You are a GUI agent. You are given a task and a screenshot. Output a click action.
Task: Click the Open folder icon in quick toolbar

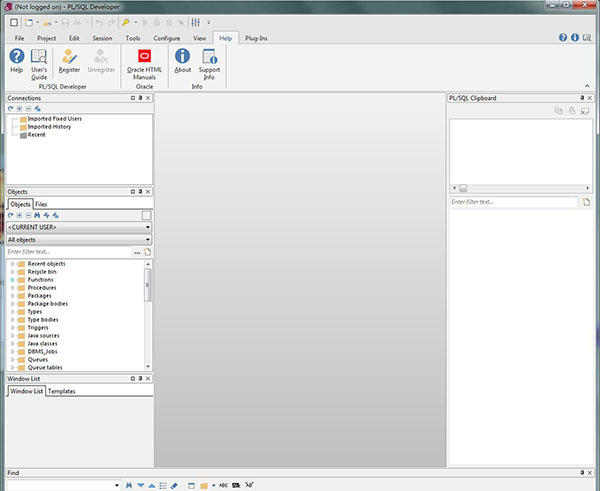click(x=47, y=23)
